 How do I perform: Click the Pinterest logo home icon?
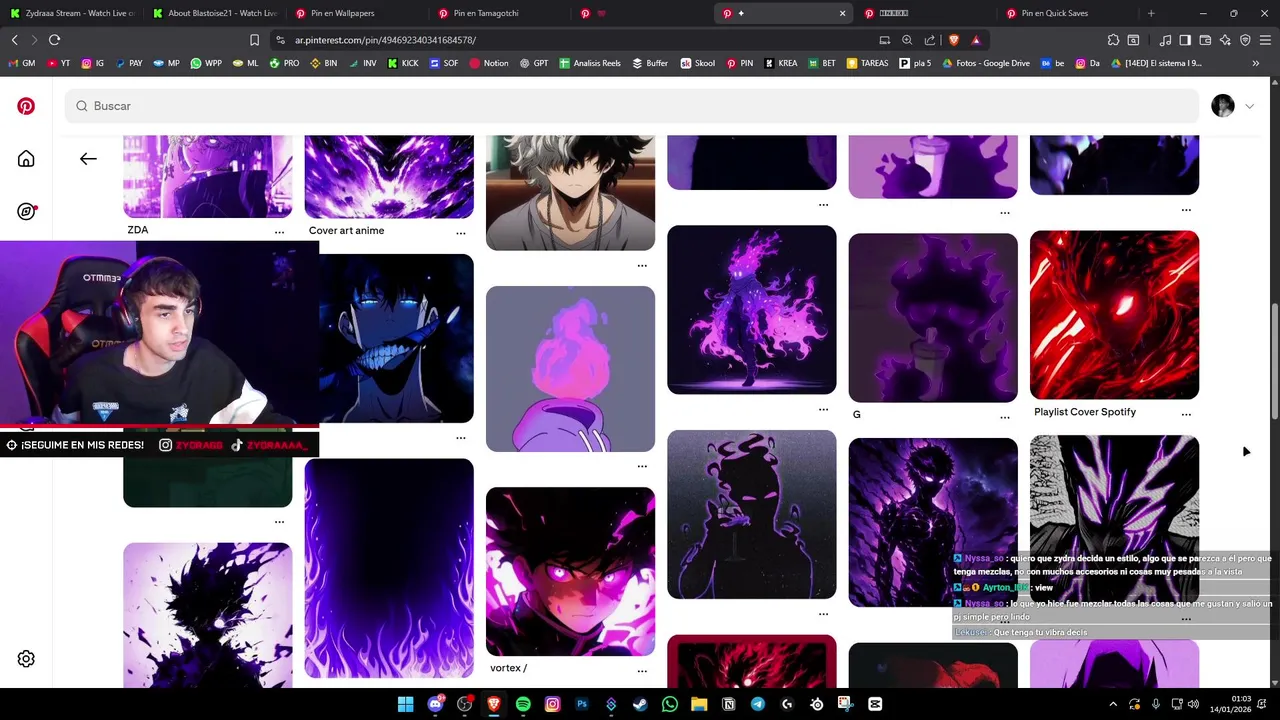click(x=26, y=106)
